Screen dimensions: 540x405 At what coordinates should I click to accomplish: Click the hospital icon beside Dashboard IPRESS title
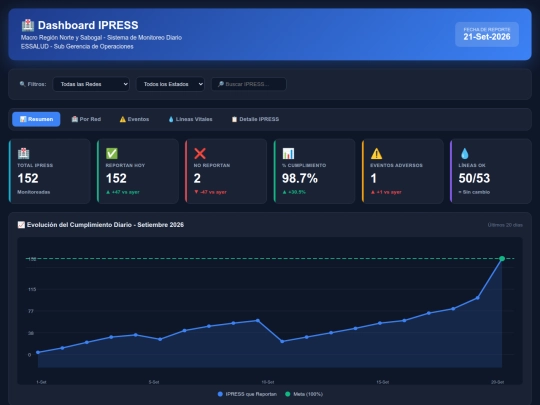[28, 25]
